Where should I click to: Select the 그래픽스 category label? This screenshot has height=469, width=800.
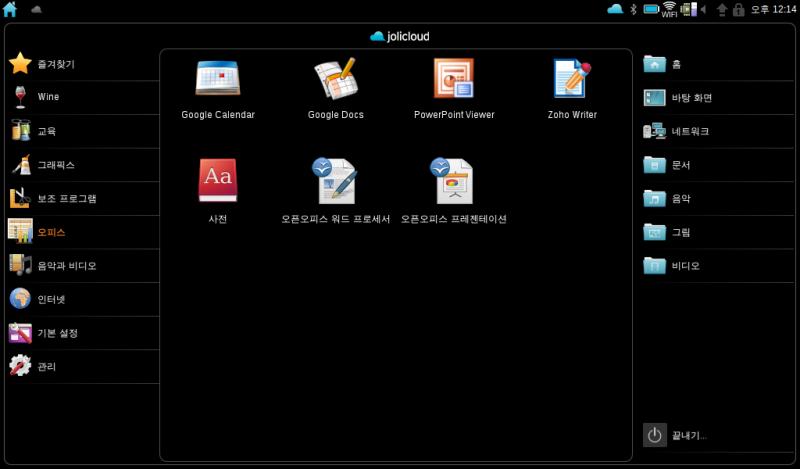tap(56, 165)
